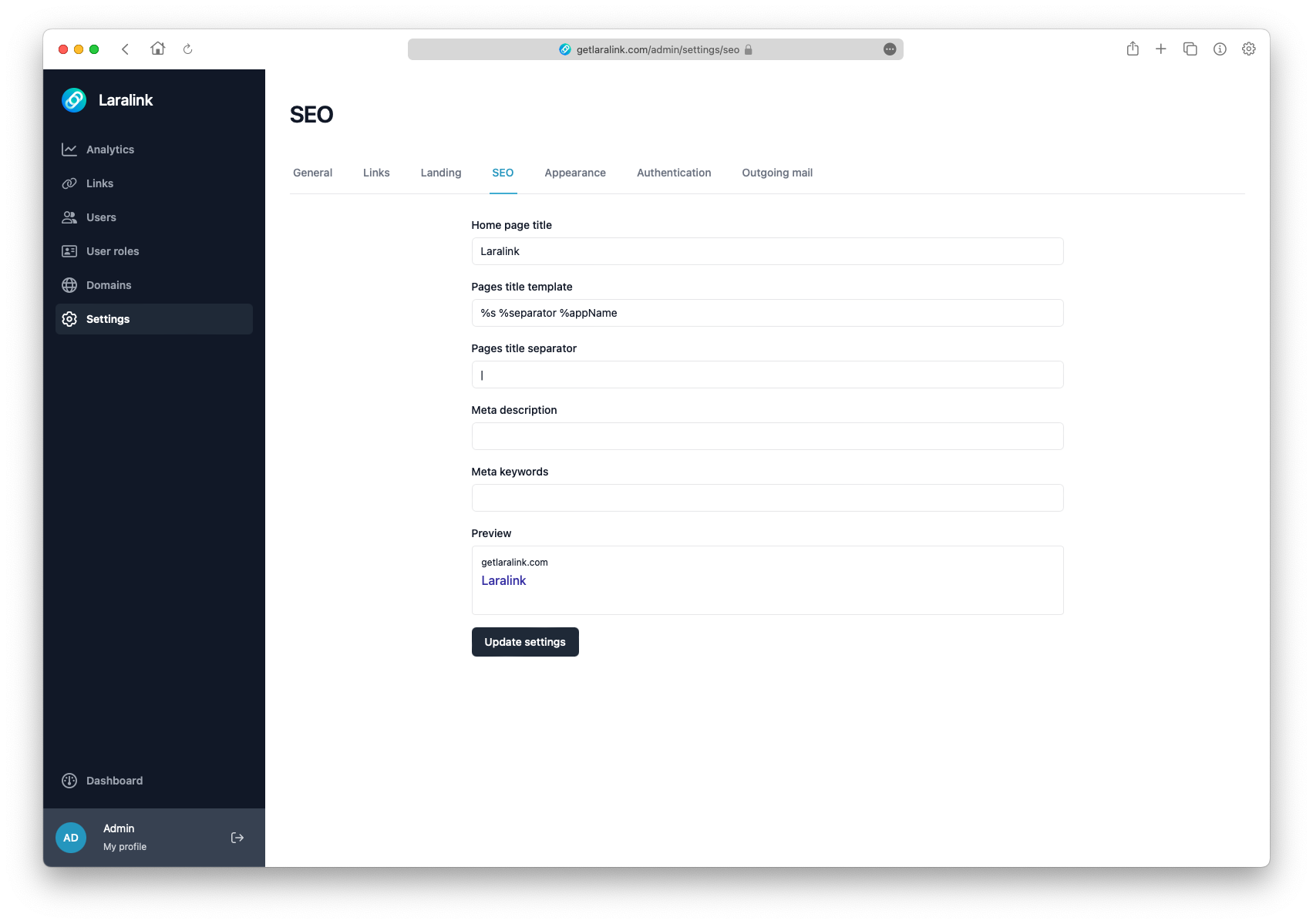Click the Laralink preview title link
This screenshot has width=1313, height=924.
tap(503, 580)
